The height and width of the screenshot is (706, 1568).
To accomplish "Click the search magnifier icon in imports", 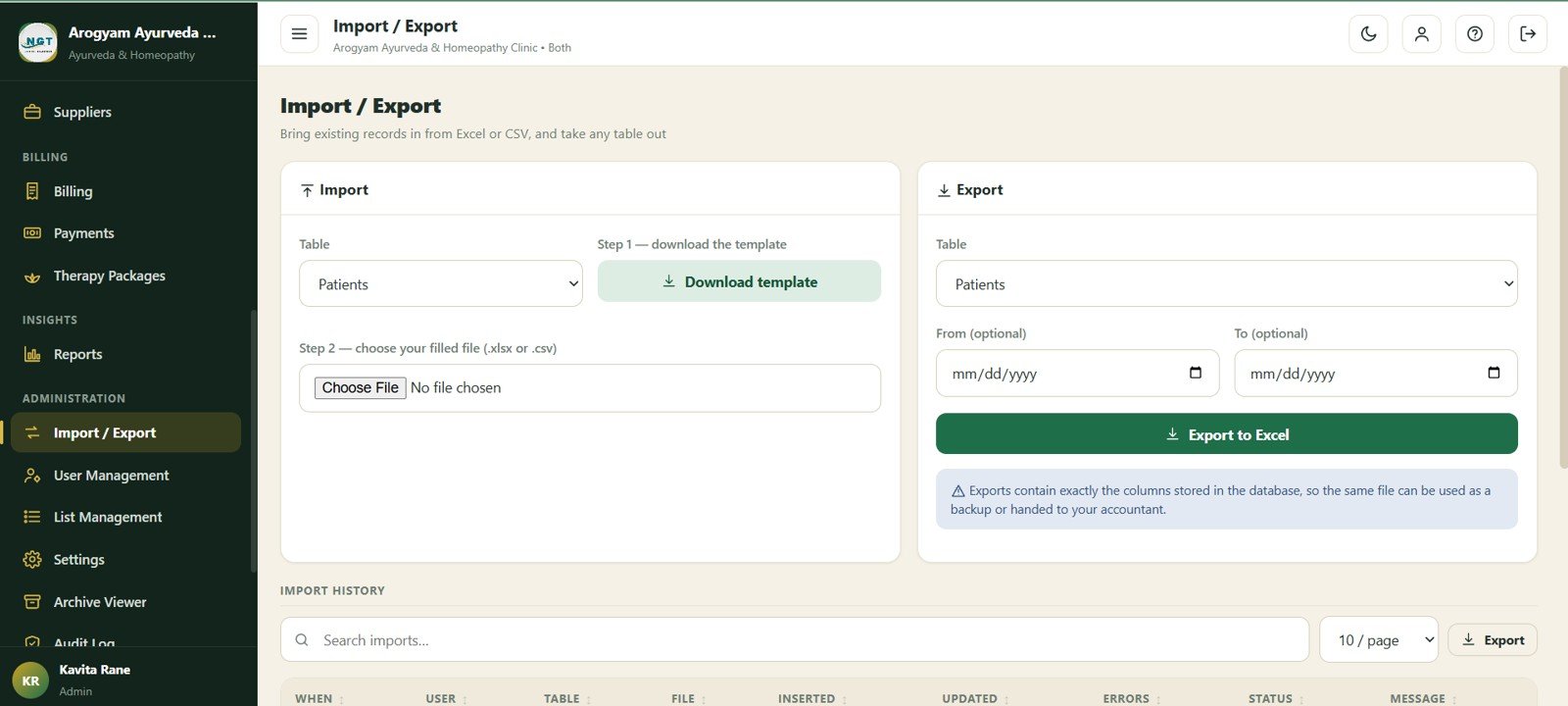I will pyautogui.click(x=302, y=639).
